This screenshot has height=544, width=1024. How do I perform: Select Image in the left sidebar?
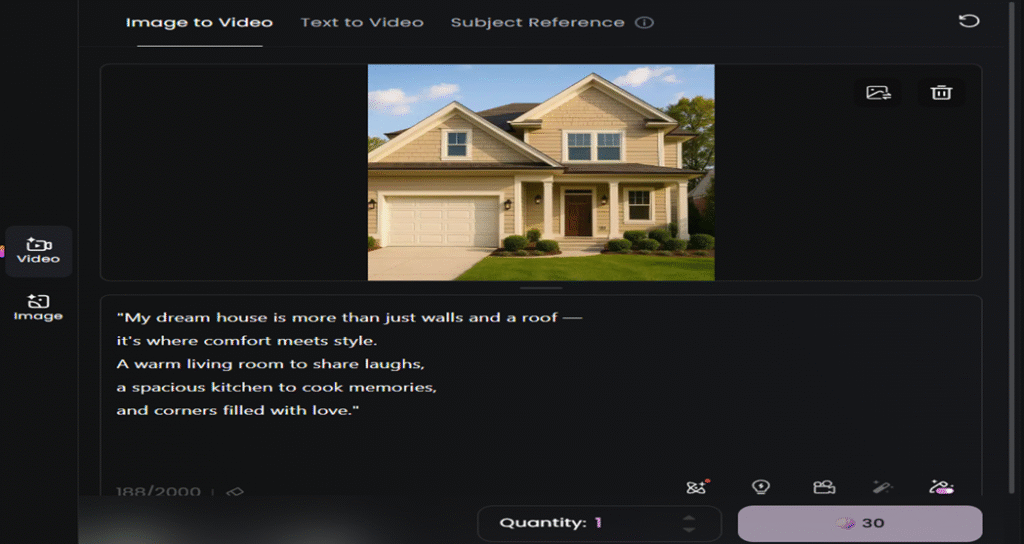[x=39, y=308]
